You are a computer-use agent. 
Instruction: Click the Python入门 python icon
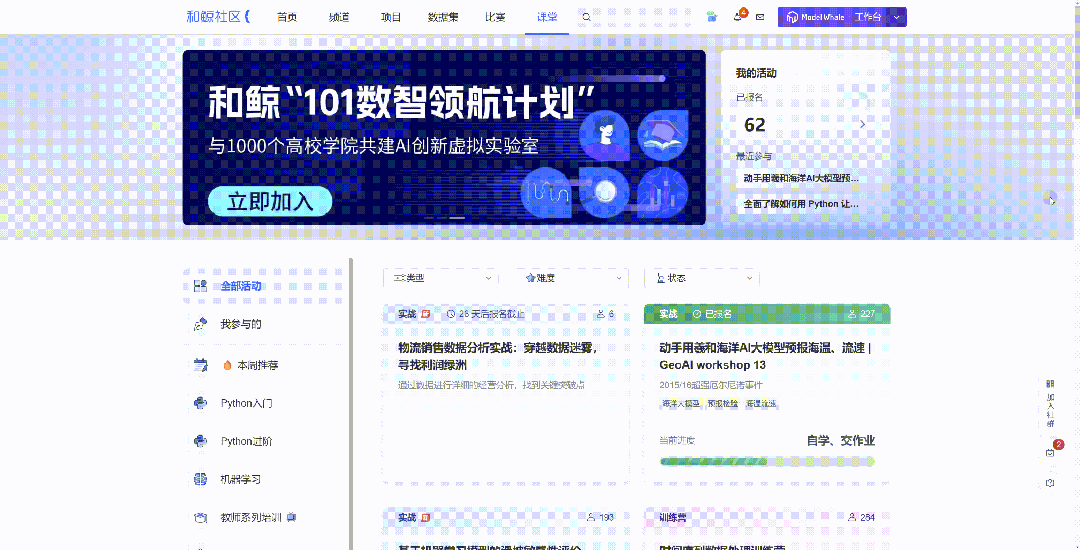pos(200,403)
